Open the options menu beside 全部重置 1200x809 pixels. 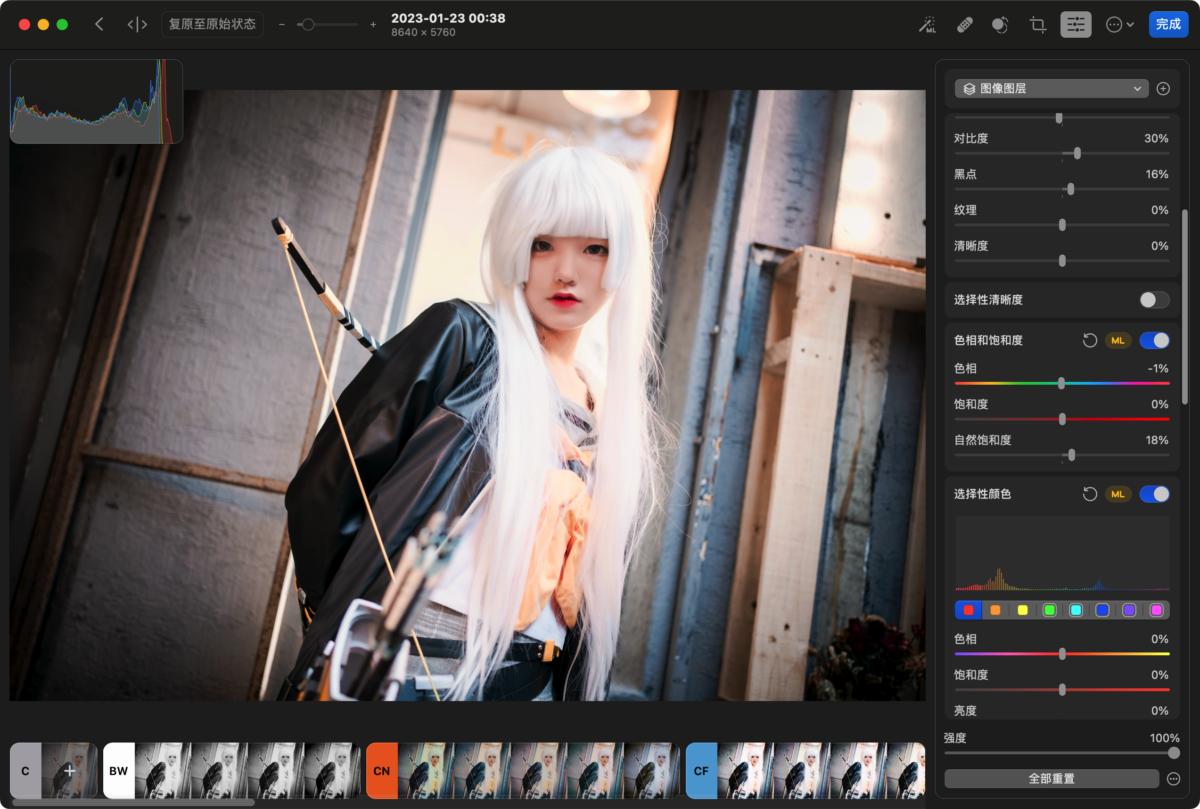tap(1174, 778)
